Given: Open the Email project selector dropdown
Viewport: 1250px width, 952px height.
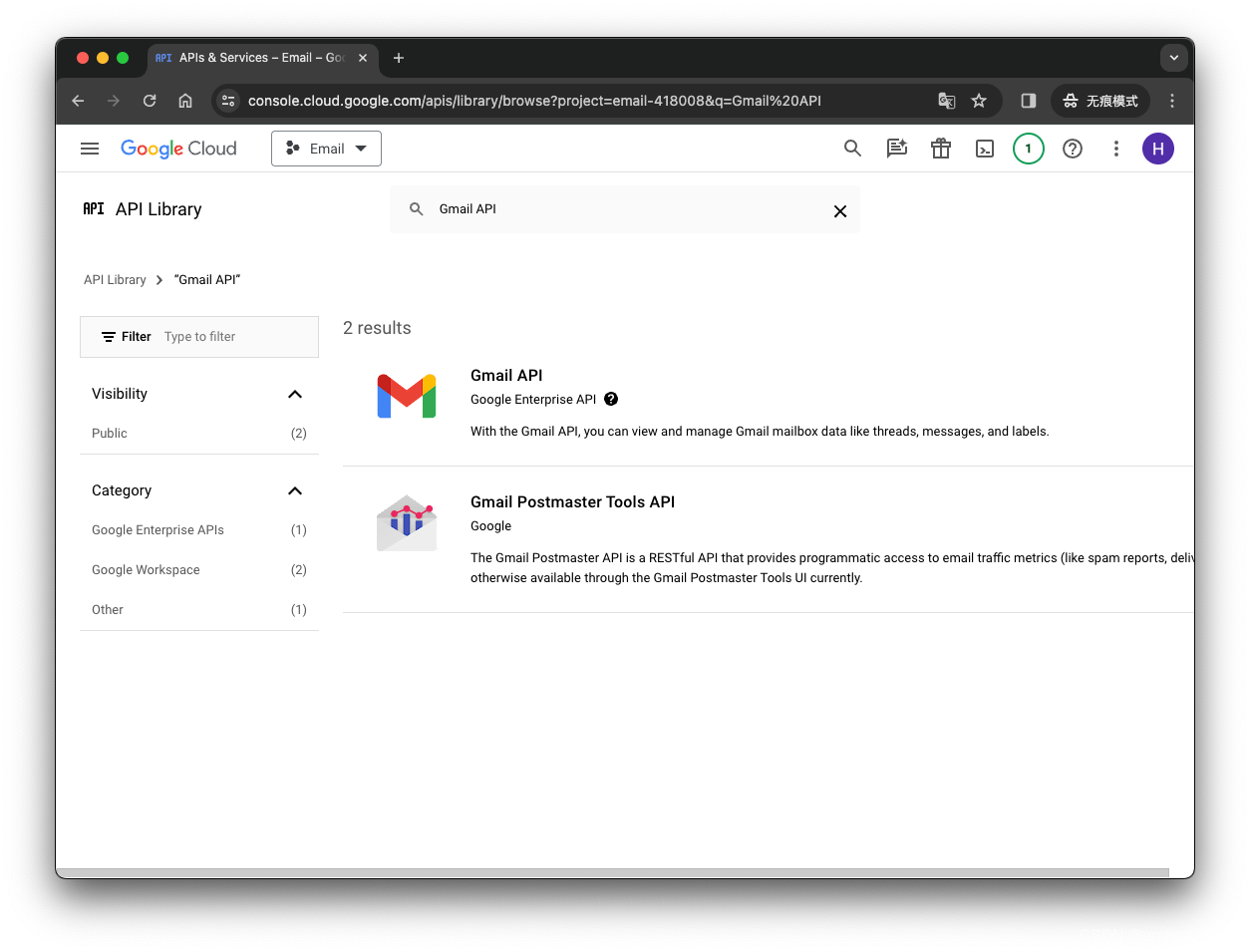Looking at the screenshot, I should coord(326,149).
